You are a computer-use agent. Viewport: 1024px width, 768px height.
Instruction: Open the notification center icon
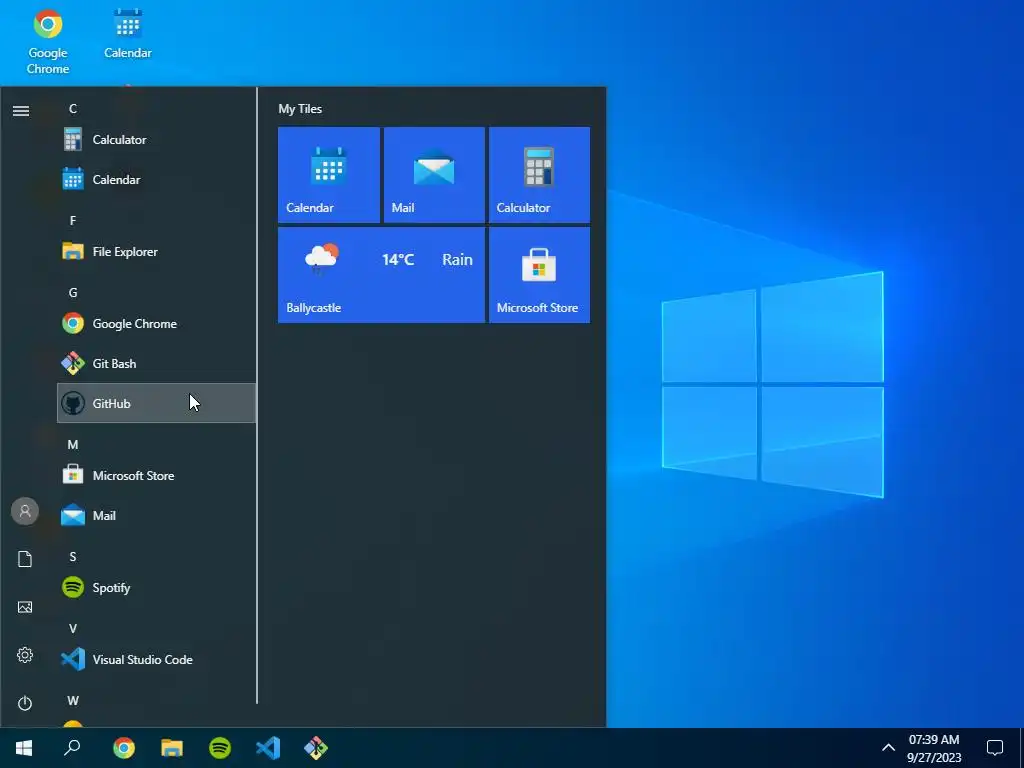tap(995, 748)
